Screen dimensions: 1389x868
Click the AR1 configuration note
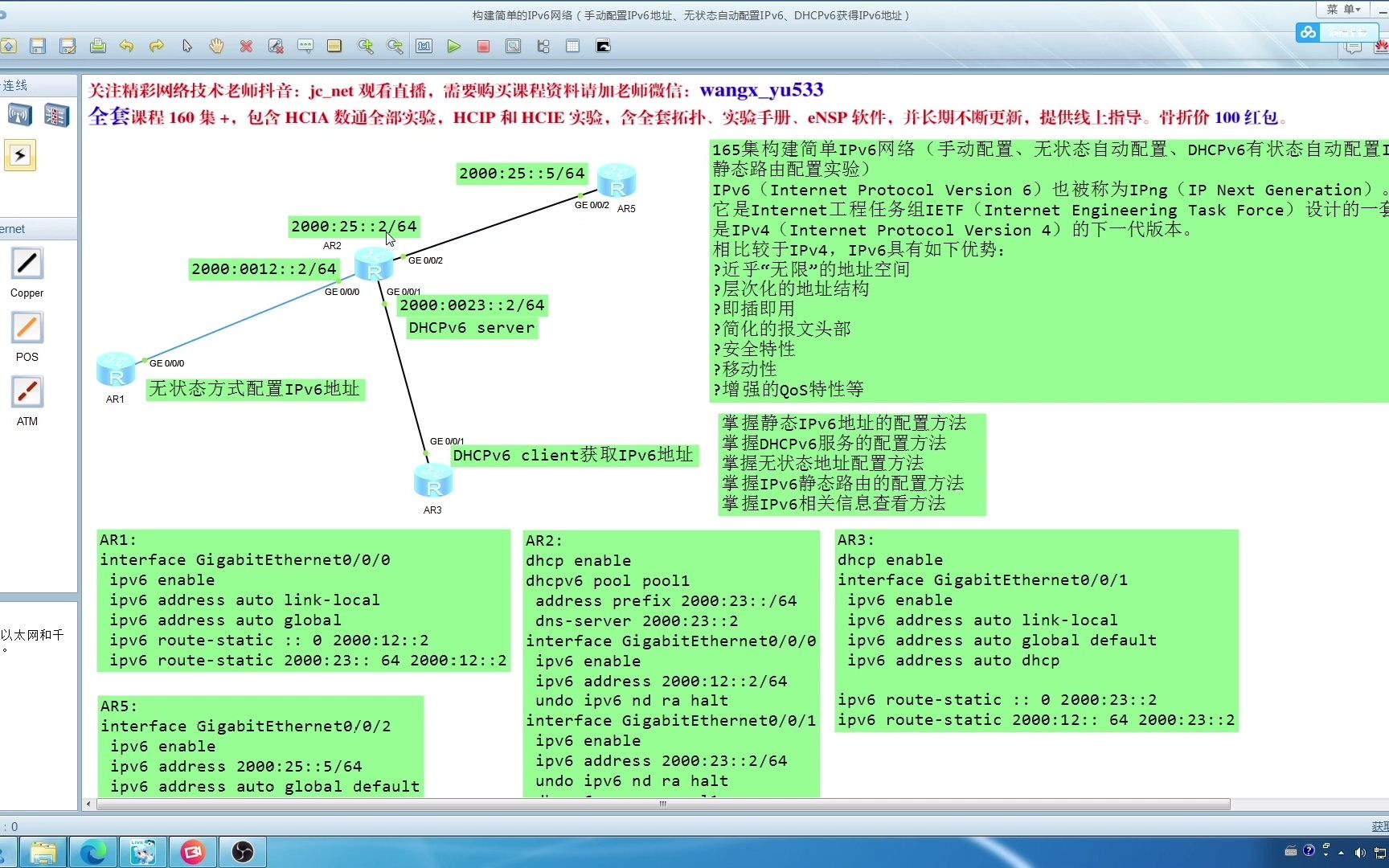tap(303, 600)
